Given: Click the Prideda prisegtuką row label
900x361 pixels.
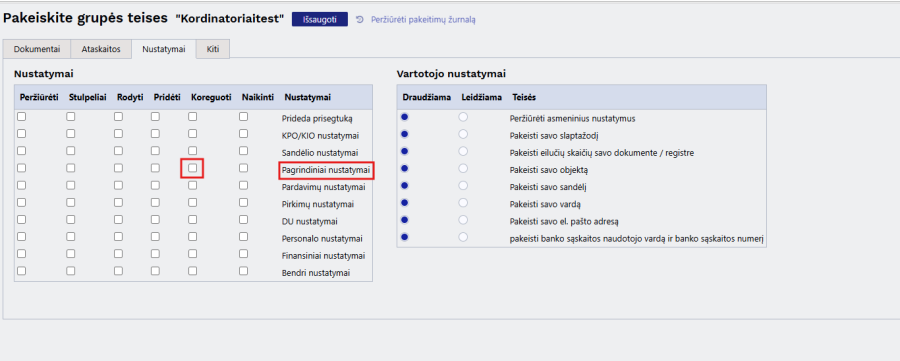Looking at the screenshot, I should [x=317, y=119].
